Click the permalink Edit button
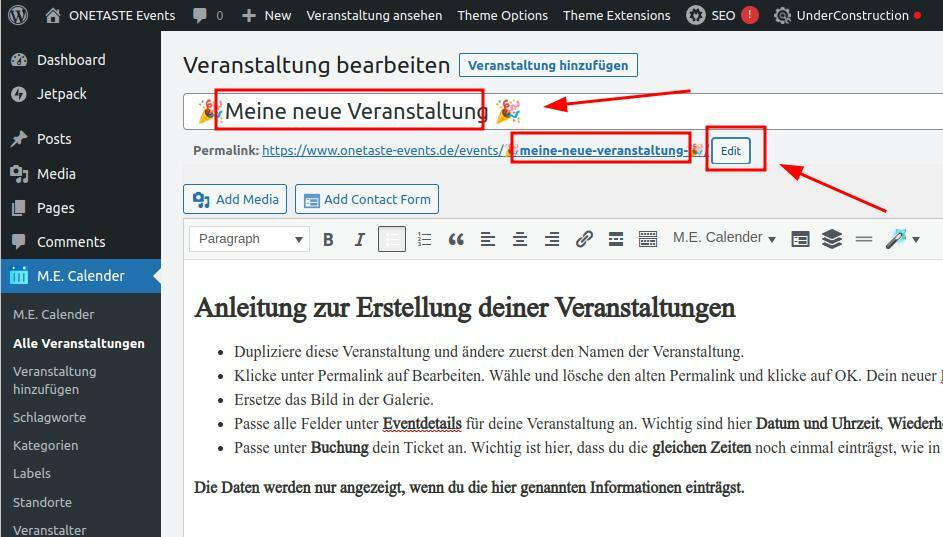 [x=731, y=151]
